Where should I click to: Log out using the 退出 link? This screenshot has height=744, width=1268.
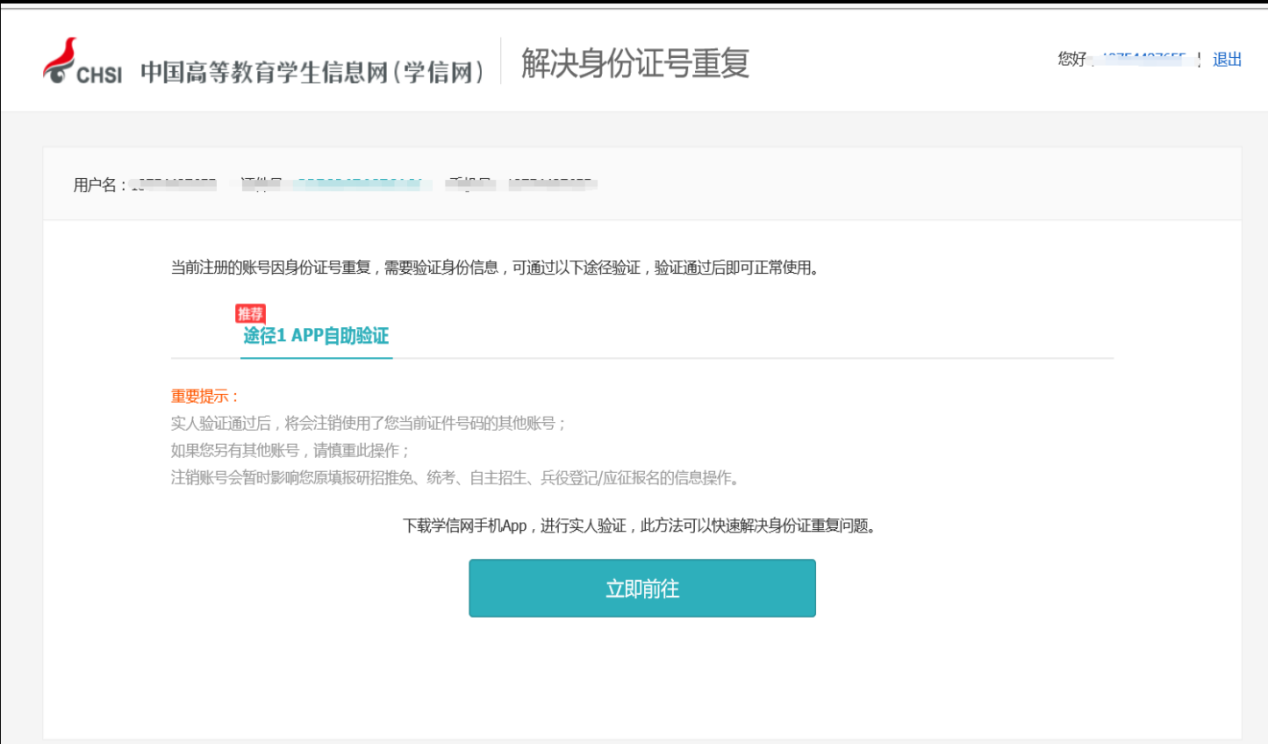[1227, 60]
